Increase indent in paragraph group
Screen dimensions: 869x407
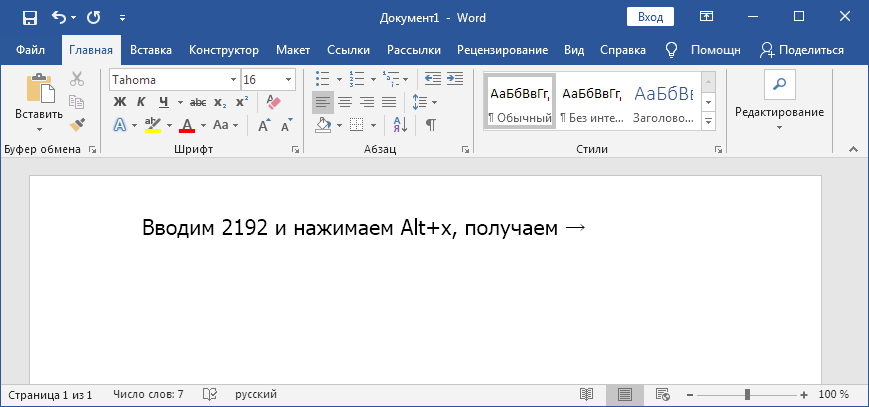pyautogui.click(x=455, y=79)
